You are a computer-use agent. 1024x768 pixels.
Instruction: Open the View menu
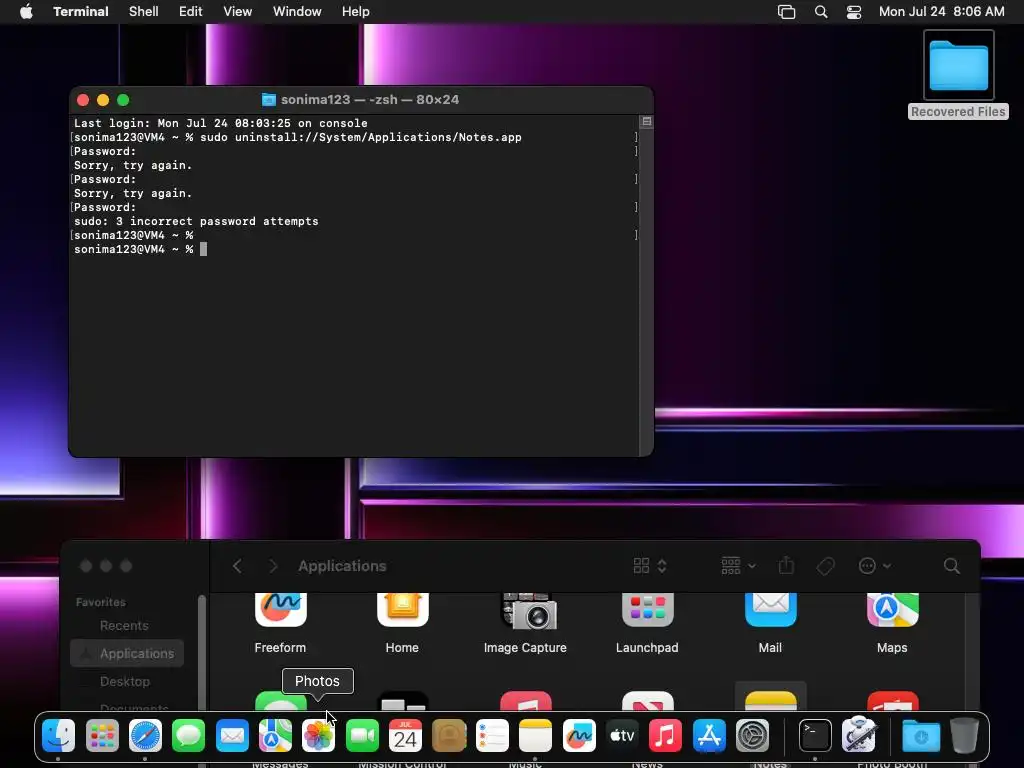click(x=238, y=12)
